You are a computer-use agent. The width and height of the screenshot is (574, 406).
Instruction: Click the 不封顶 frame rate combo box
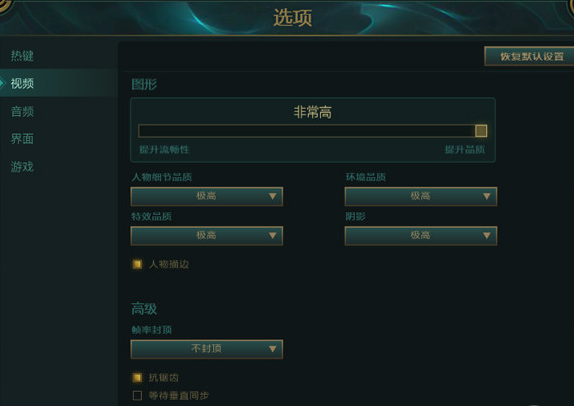point(206,349)
